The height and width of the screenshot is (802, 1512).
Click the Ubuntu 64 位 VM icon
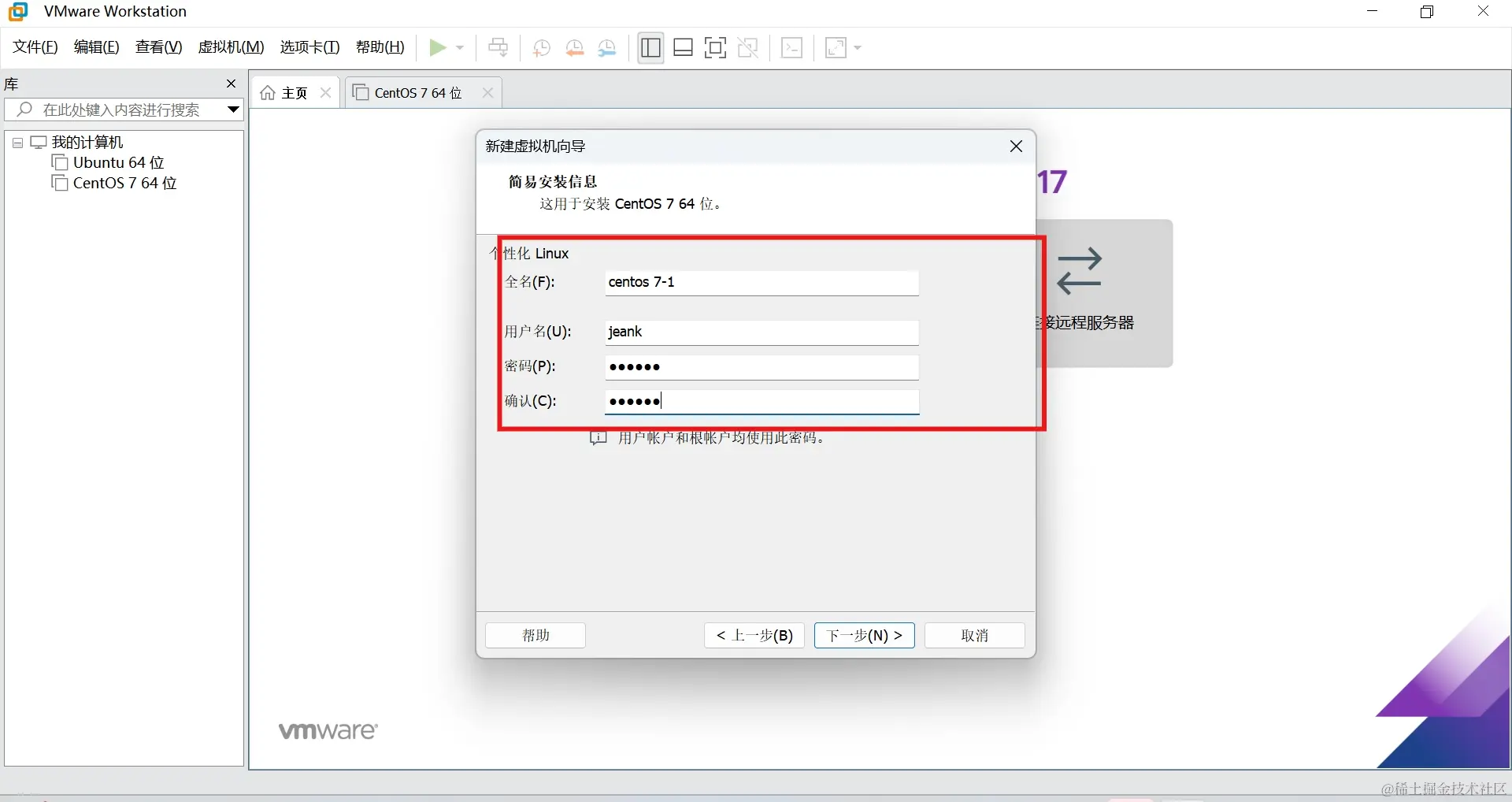tap(60, 162)
